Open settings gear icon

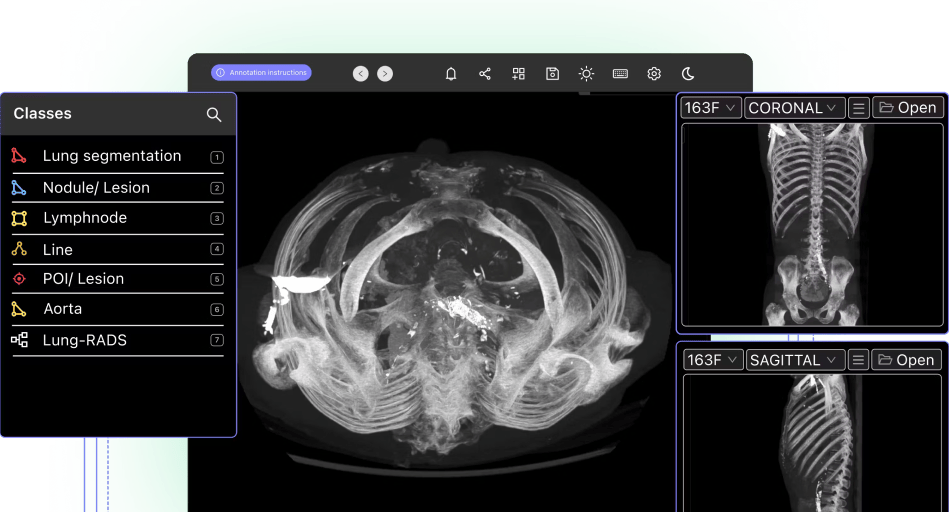(x=654, y=74)
